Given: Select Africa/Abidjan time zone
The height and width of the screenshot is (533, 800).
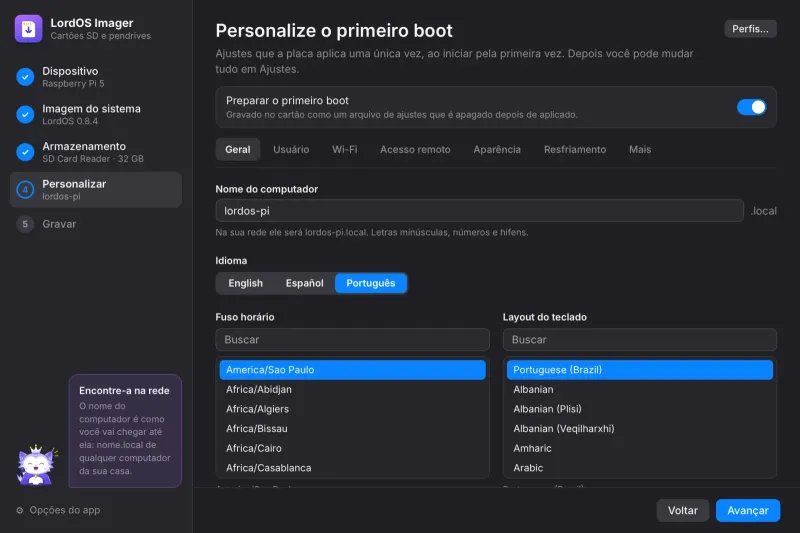Looking at the screenshot, I should 353,390.
